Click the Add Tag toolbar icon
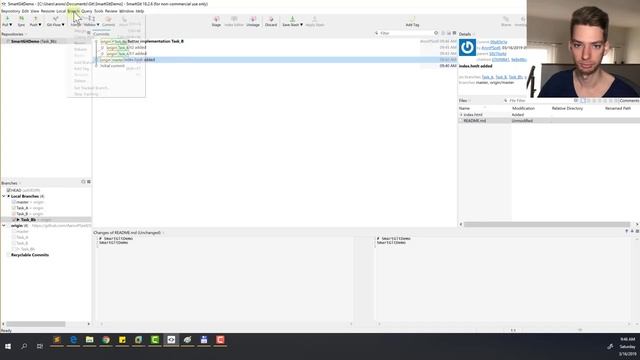640x360 pixels. tap(412, 19)
